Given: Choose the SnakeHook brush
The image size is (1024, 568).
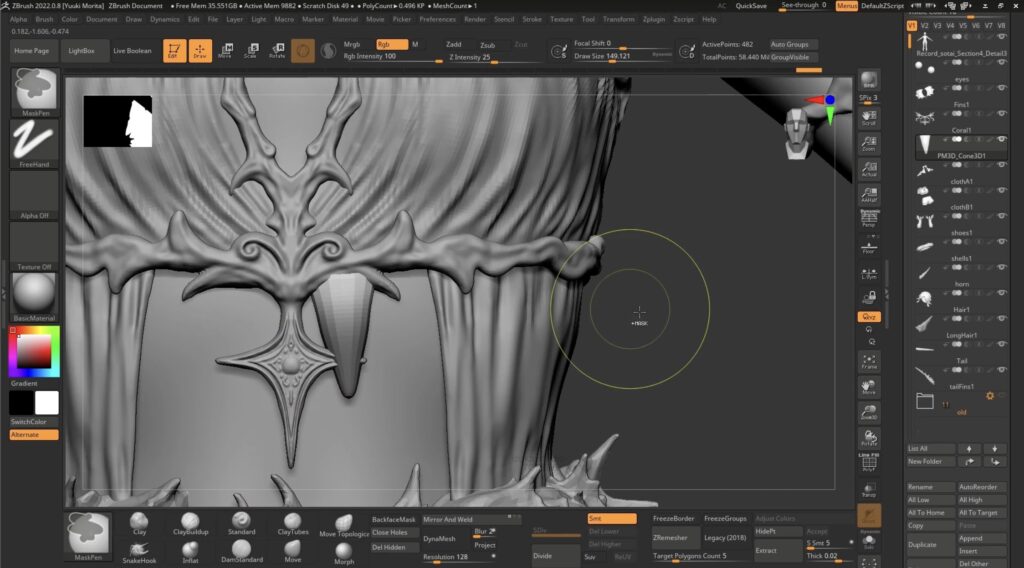Looking at the screenshot, I should [x=140, y=549].
